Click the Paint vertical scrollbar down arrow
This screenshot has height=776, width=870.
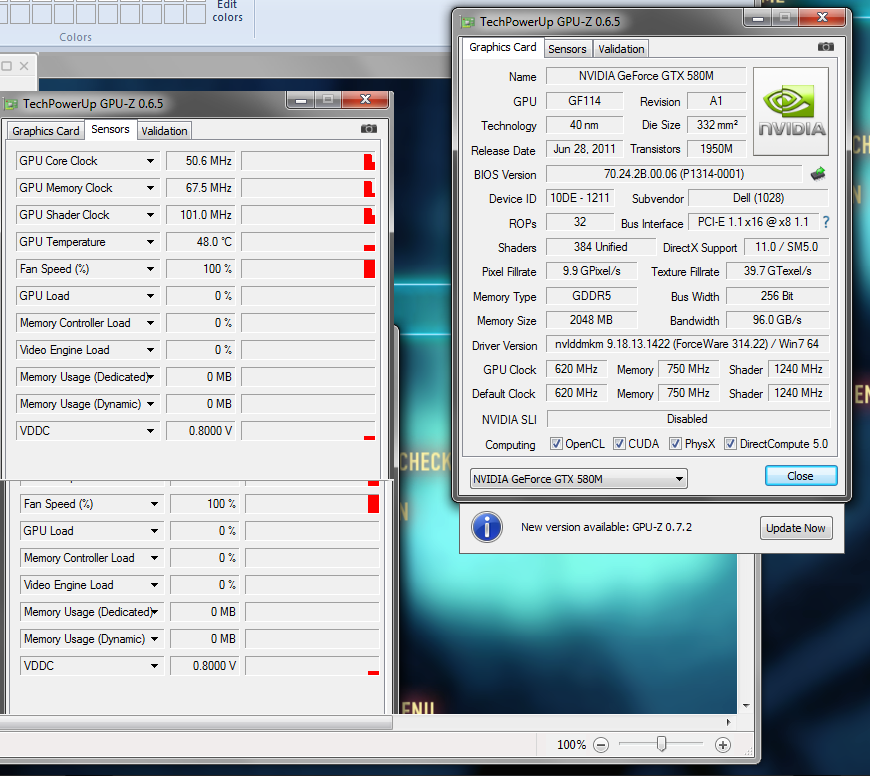[x=746, y=706]
